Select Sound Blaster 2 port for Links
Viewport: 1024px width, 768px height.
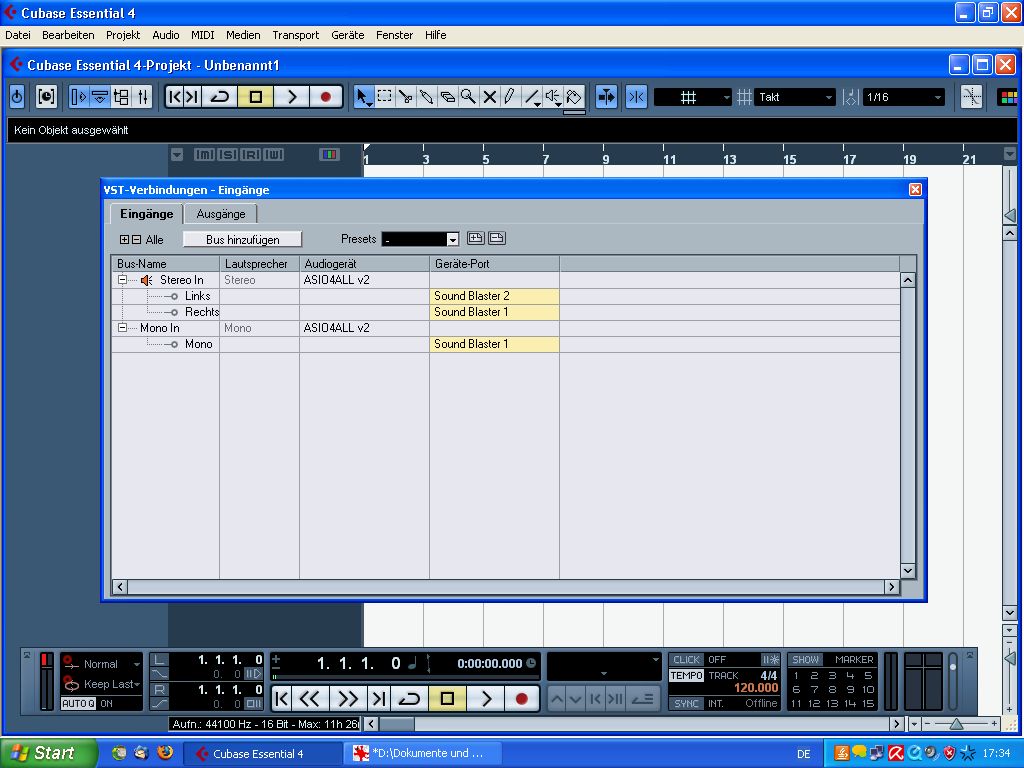coord(494,296)
